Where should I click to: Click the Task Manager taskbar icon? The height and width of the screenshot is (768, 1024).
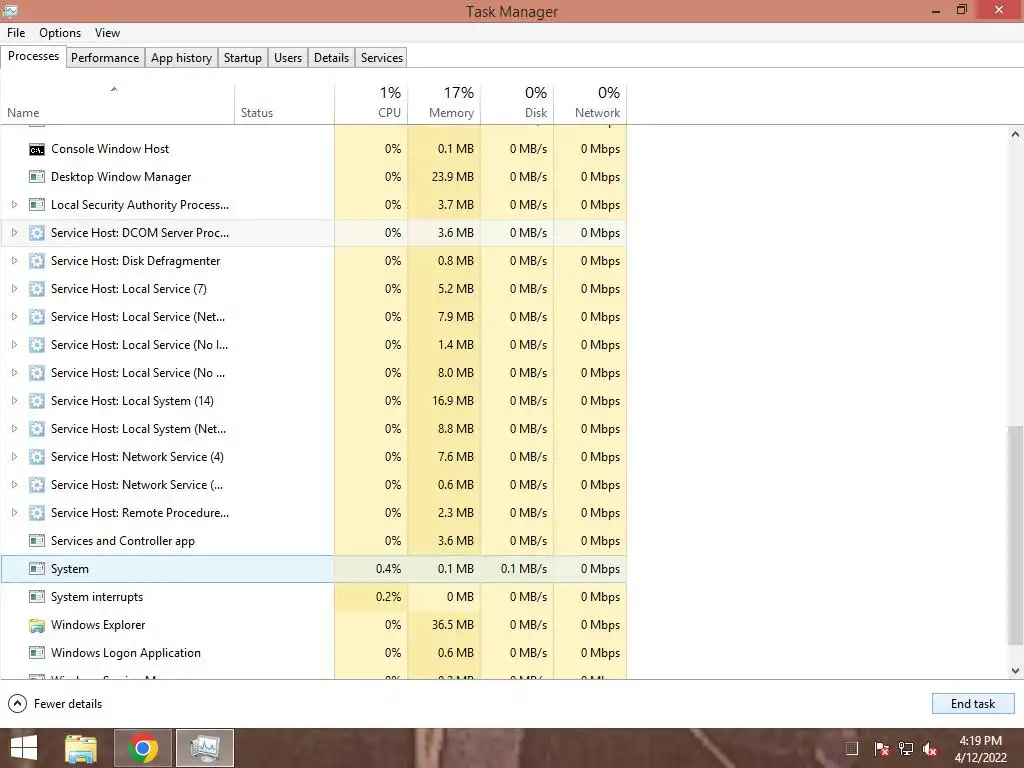pyautogui.click(x=205, y=748)
